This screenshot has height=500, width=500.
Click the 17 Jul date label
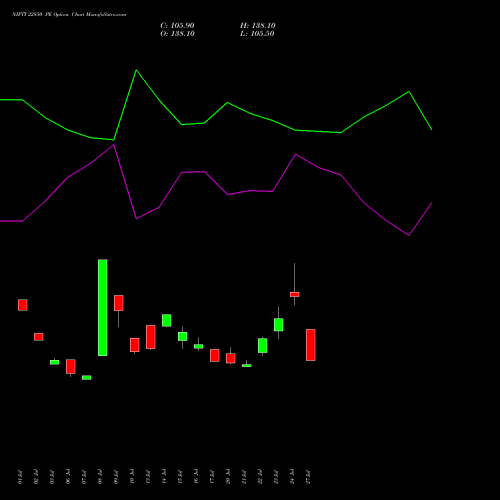pos(212,477)
